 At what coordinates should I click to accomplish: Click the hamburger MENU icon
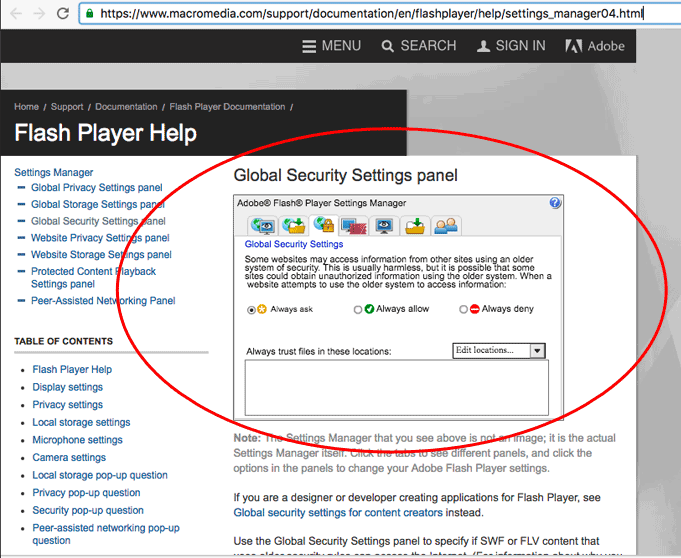(309, 46)
